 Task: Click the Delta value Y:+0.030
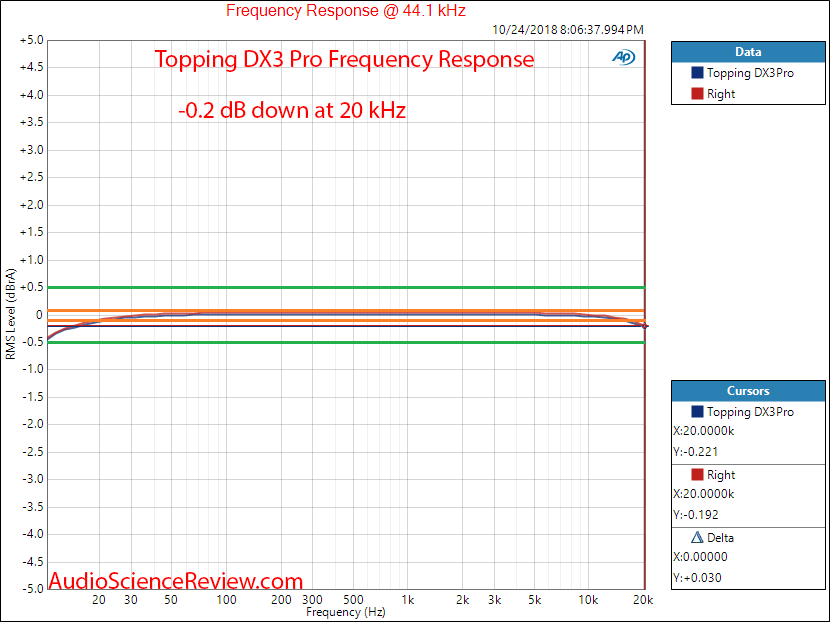697,578
